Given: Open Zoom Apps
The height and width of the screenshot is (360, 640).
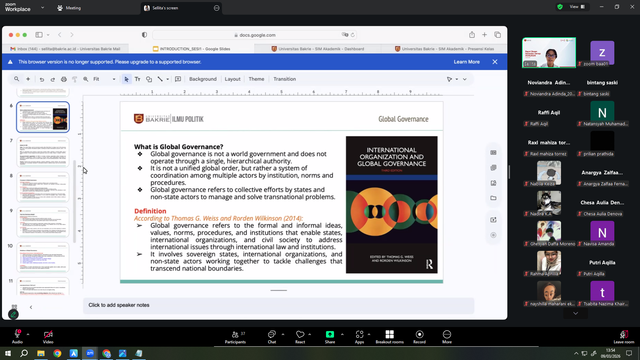Looking at the screenshot, I should tap(359, 337).
